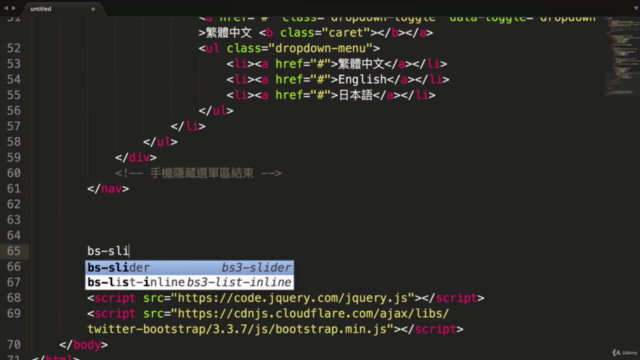The width and height of the screenshot is (640, 360).
Task: Choose bs-slider autocomplete suggestion
Action: click(x=189, y=267)
